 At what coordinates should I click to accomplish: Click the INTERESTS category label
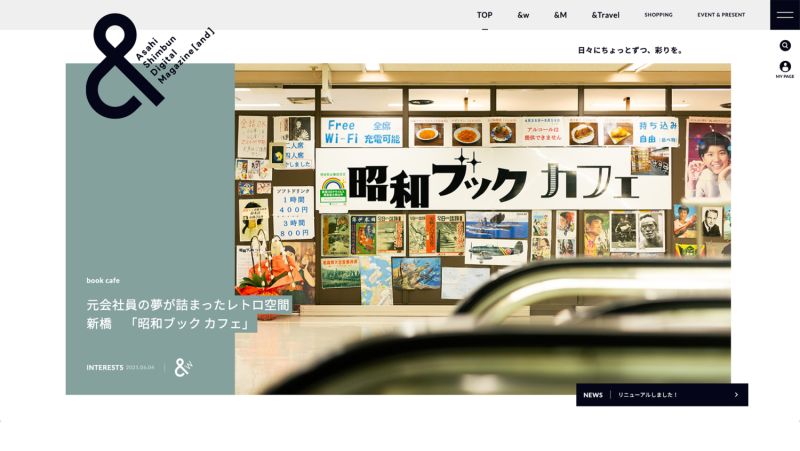point(105,367)
